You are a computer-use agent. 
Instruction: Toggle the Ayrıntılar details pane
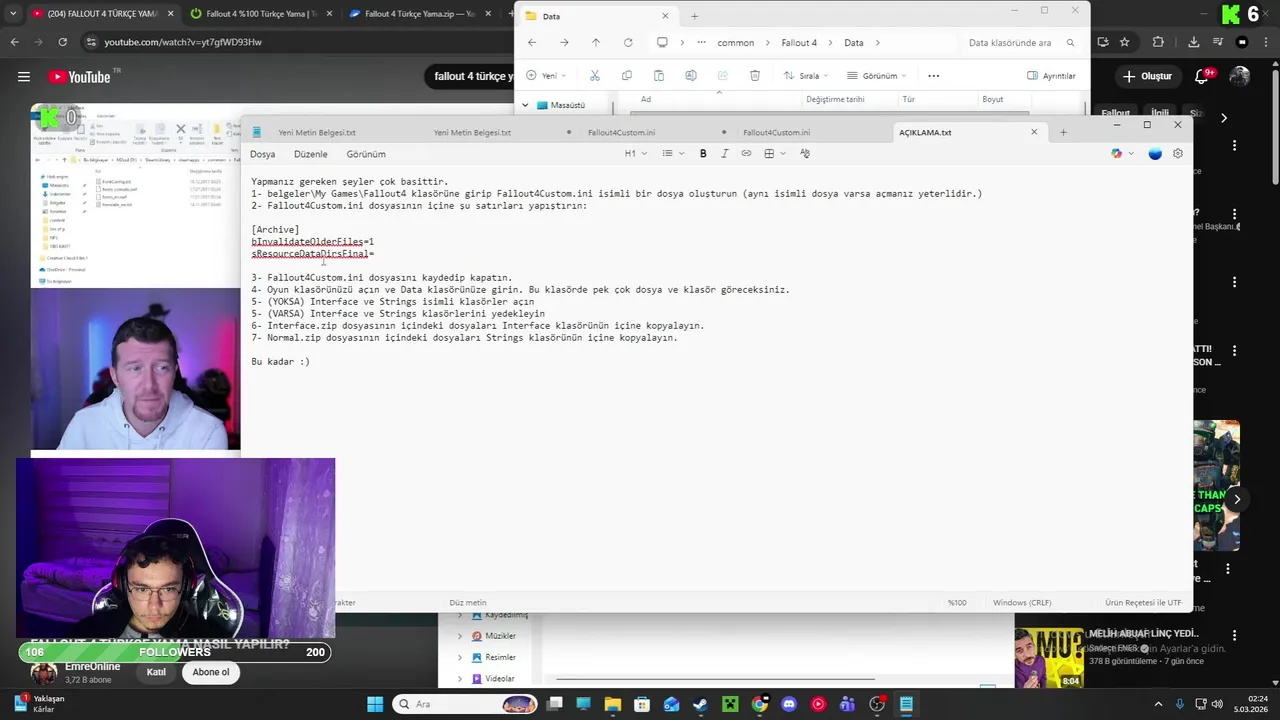pyautogui.click(x=1052, y=76)
